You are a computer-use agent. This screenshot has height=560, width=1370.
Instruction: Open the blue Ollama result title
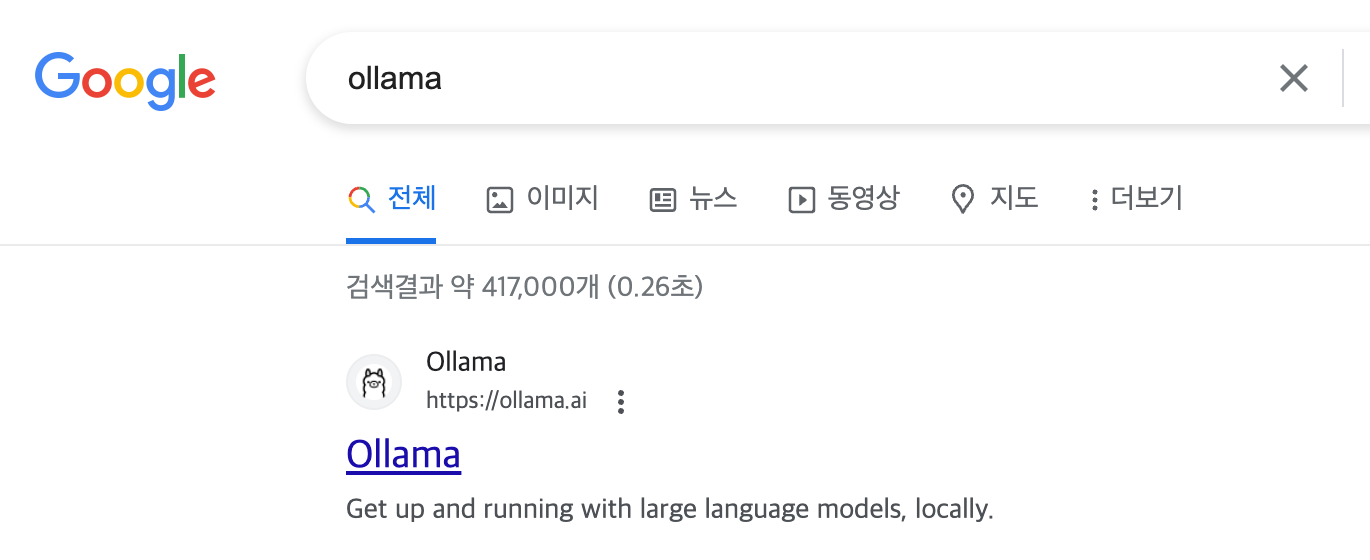[x=403, y=454]
